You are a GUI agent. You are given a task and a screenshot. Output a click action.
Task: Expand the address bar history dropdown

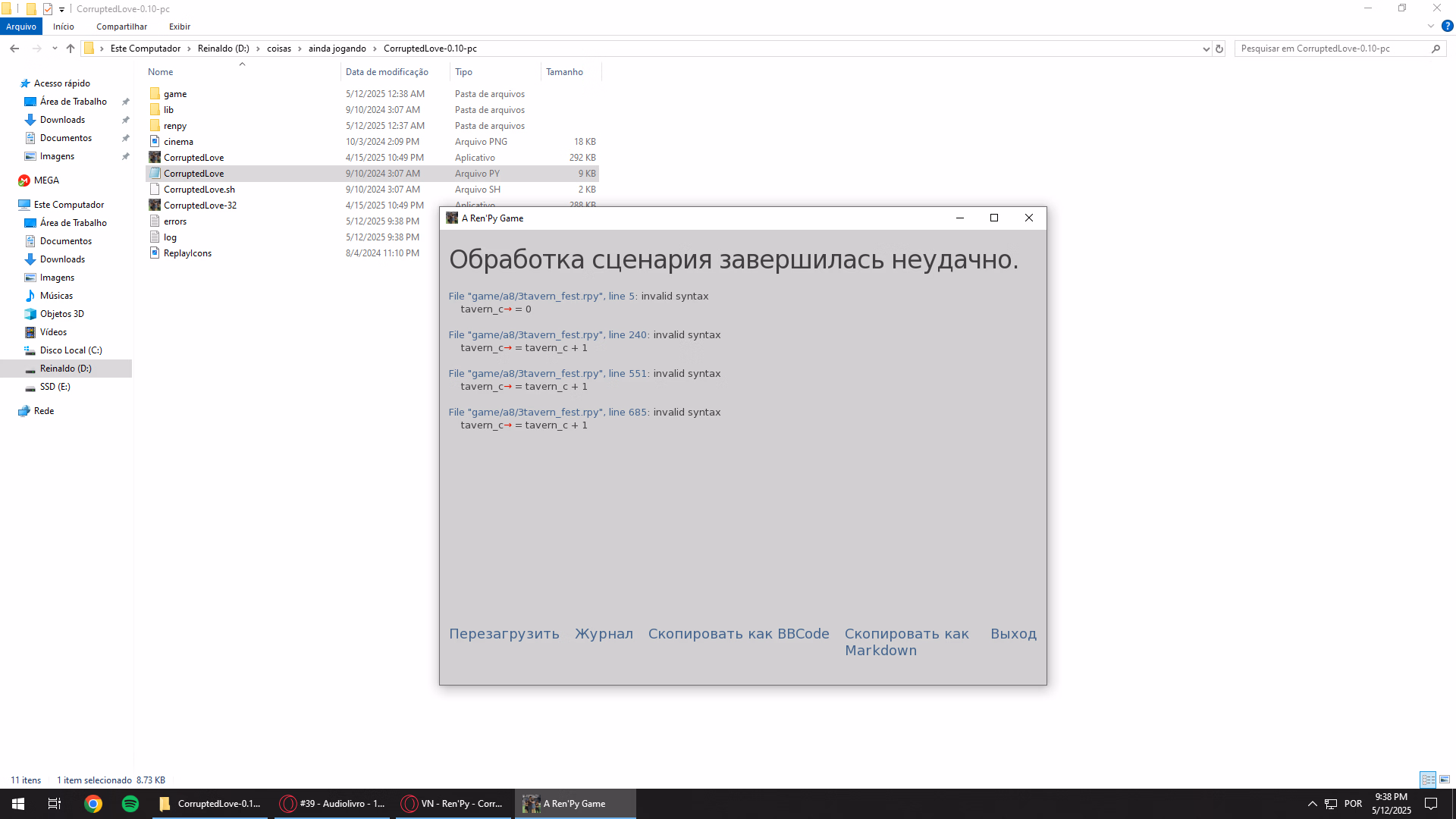(x=1206, y=49)
